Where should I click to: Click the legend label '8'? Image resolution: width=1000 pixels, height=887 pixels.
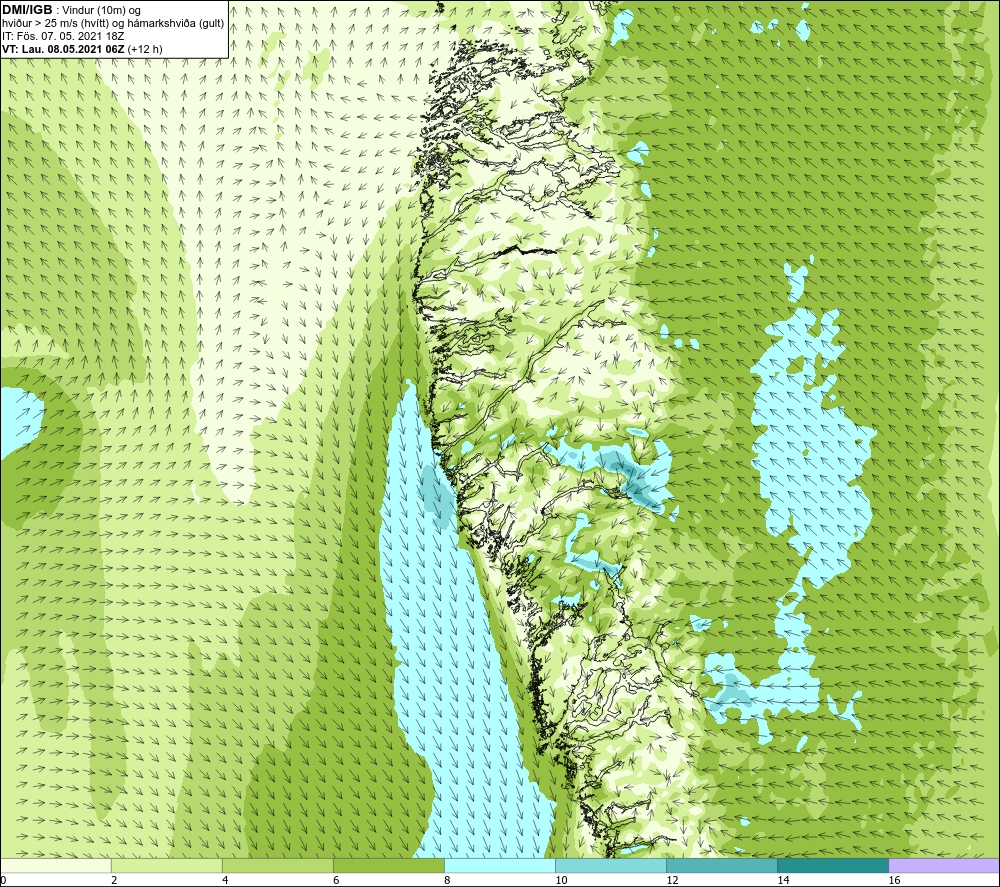pyautogui.click(x=447, y=880)
